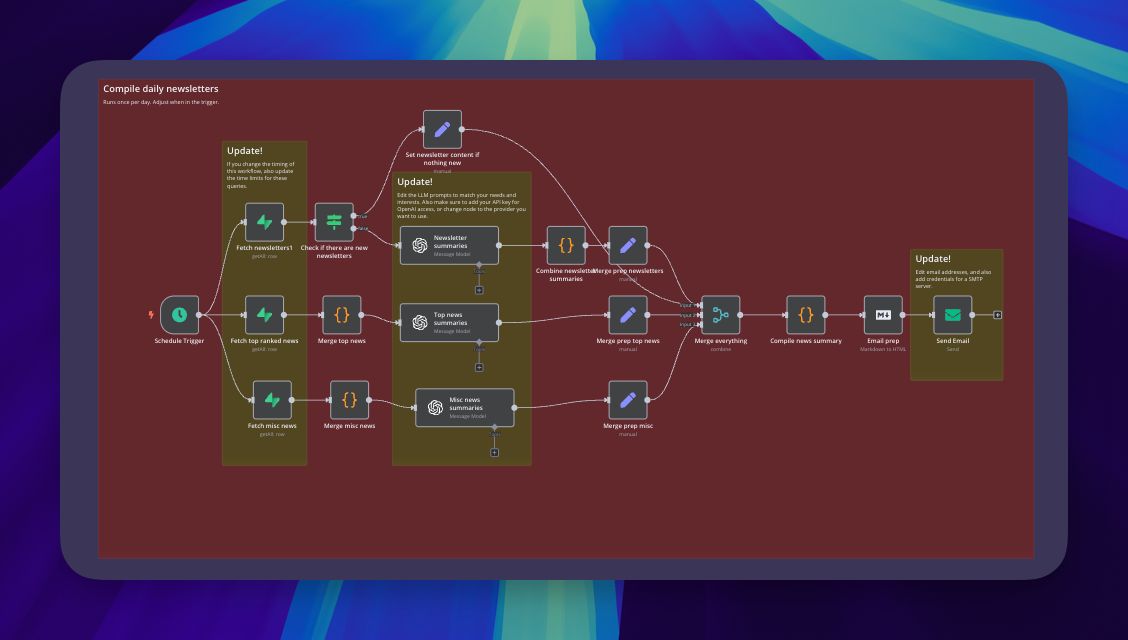Select the Fetch newsletters1 node icon
Image resolution: width=1128 pixels, height=640 pixels.
pyautogui.click(x=265, y=222)
